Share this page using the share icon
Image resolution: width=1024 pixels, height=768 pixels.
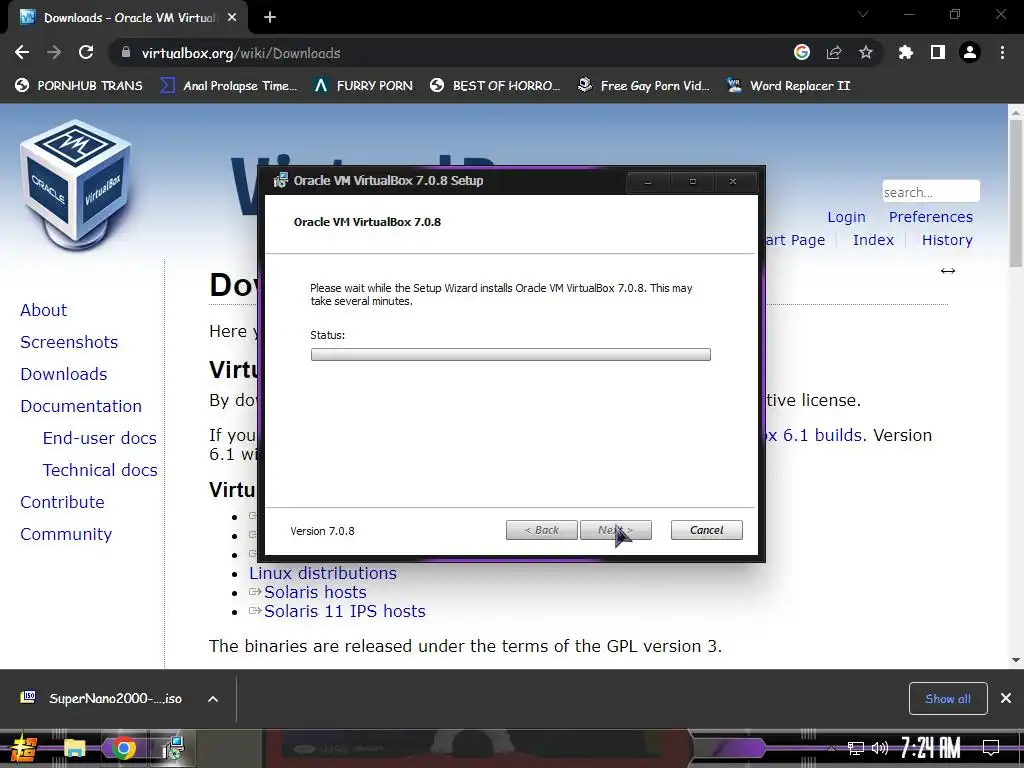(834, 52)
